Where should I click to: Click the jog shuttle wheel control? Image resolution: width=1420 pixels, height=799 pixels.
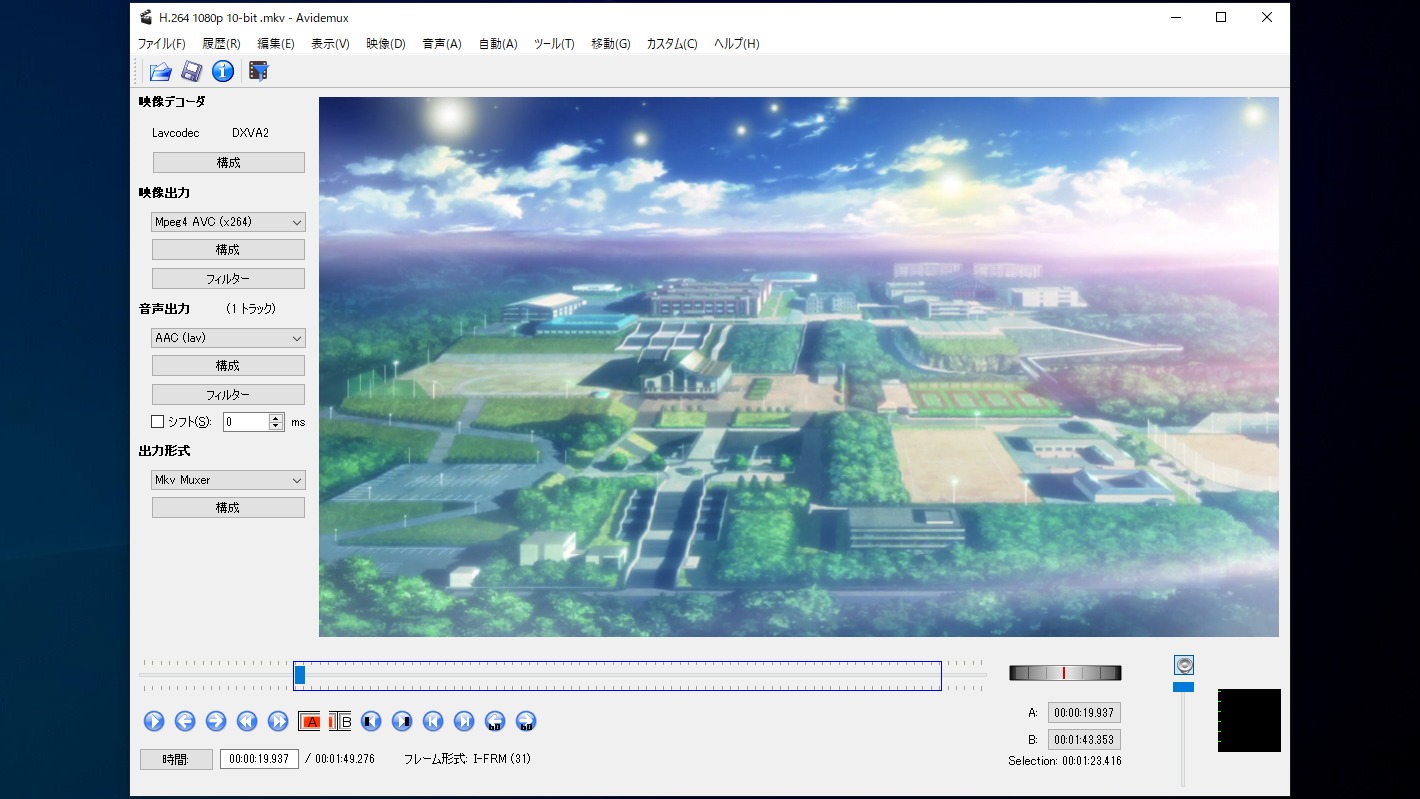(1065, 673)
